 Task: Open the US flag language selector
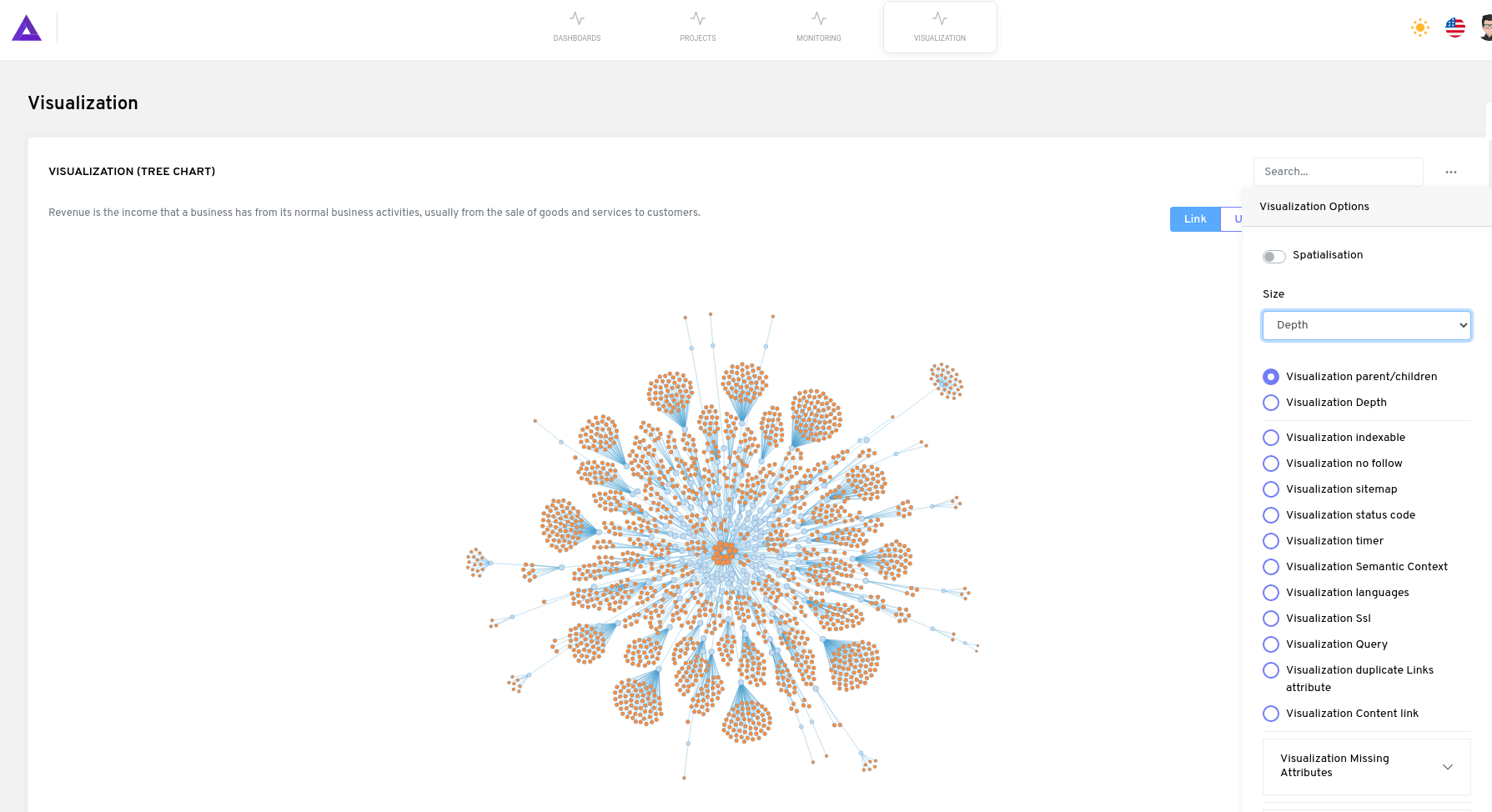(1454, 28)
